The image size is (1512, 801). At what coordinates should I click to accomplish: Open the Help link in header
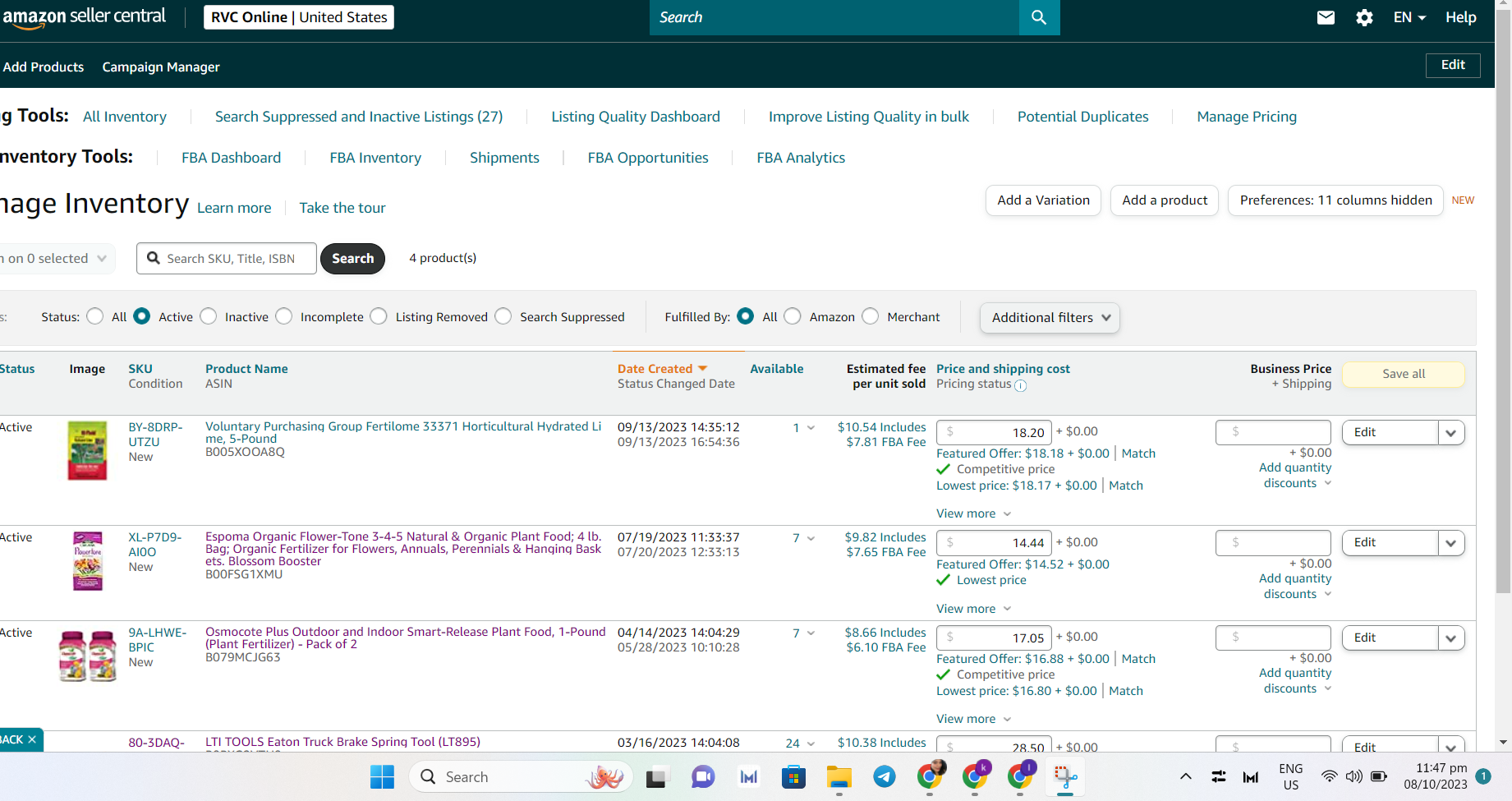(x=1461, y=17)
